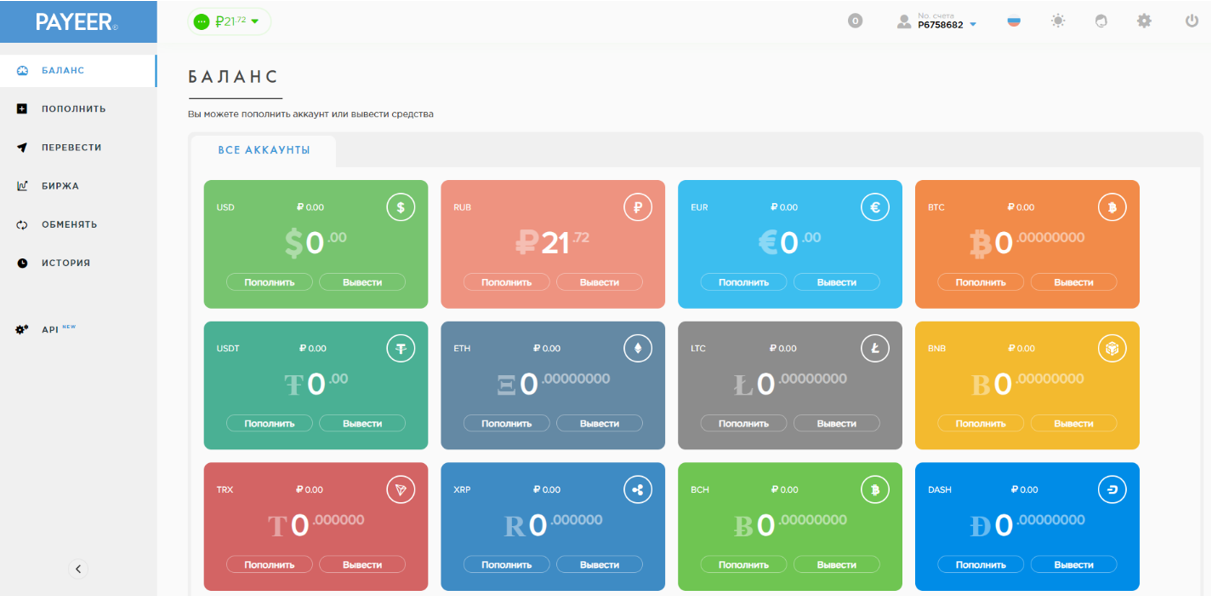Open Баланс in the sidebar

(78, 71)
